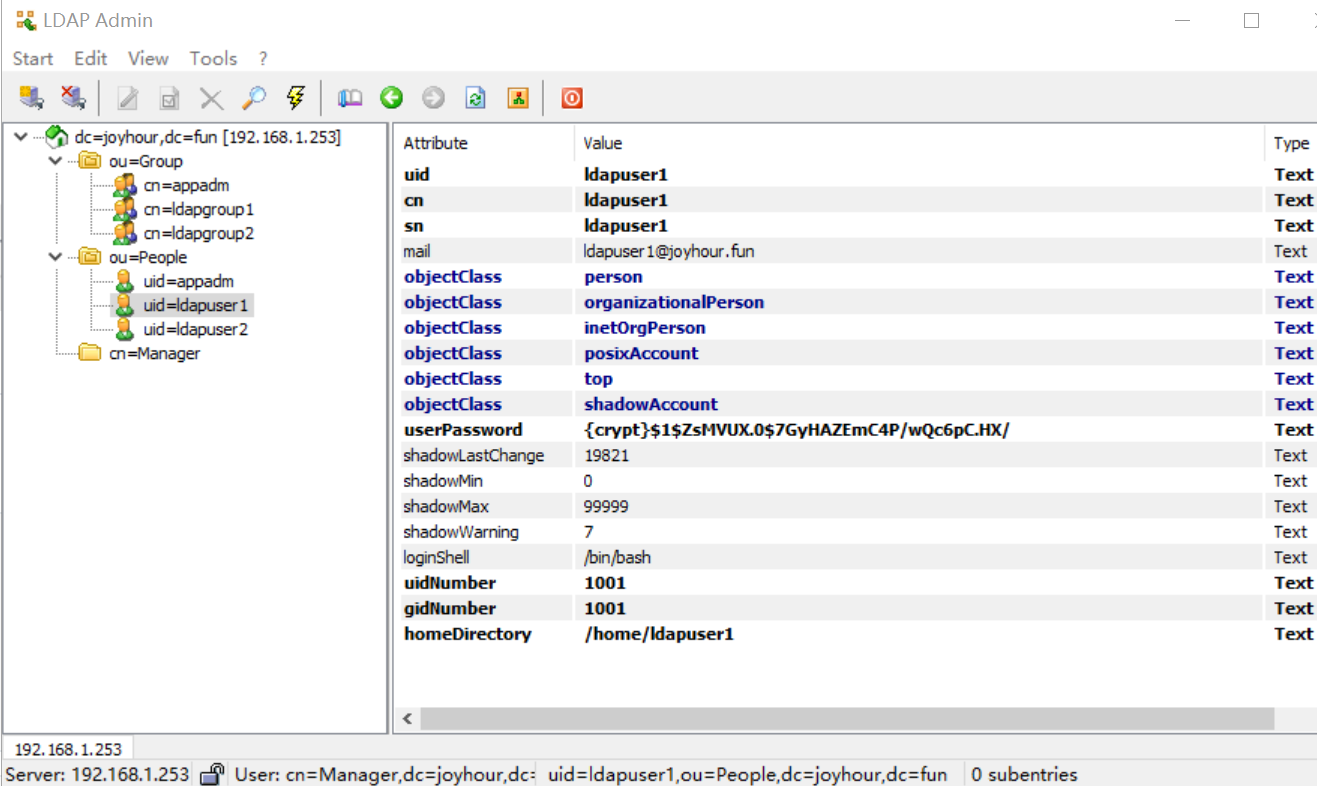Click the maximize window button

pos(1251,20)
